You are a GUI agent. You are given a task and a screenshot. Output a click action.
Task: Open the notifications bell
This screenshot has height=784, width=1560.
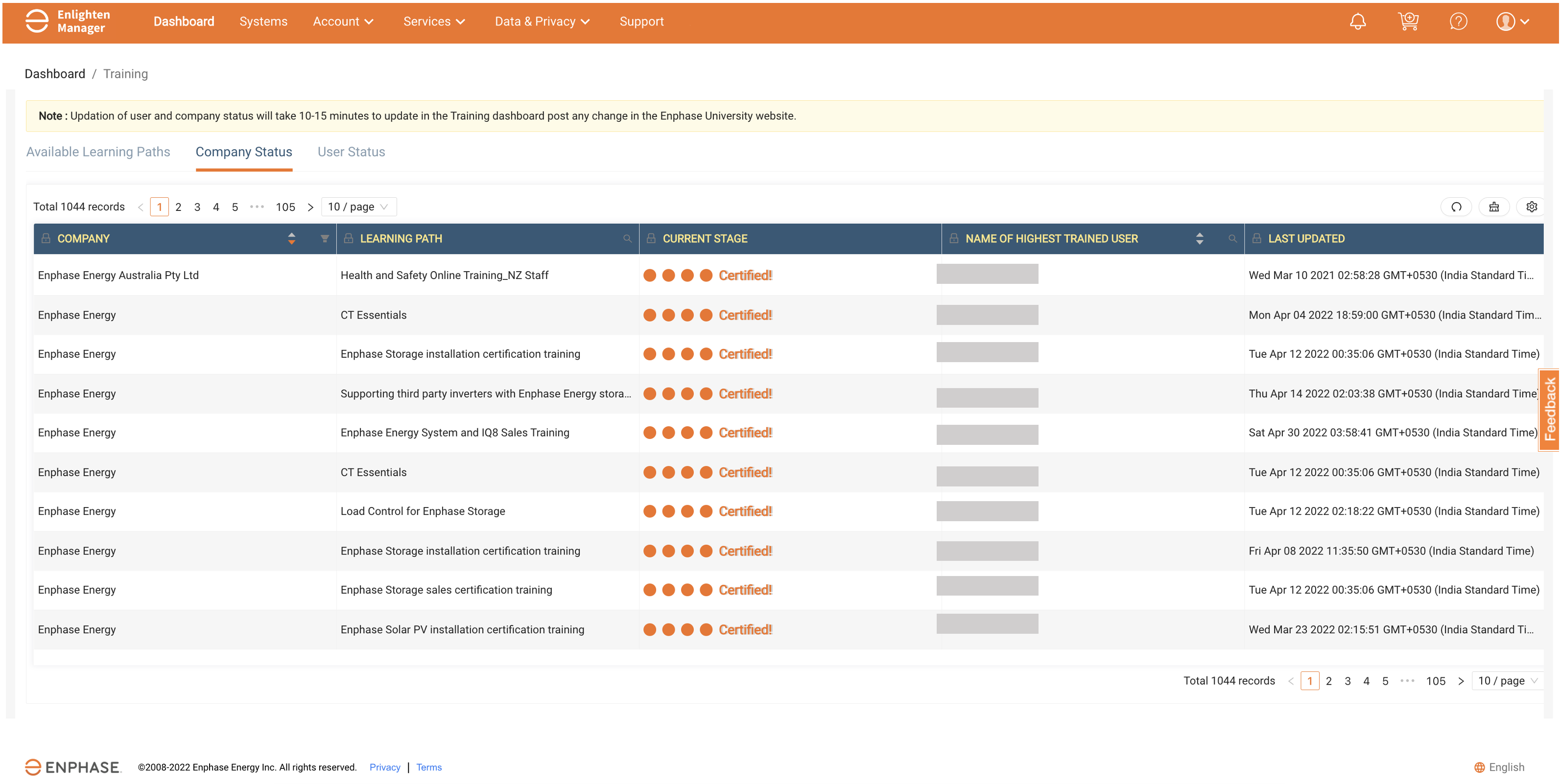click(1358, 22)
